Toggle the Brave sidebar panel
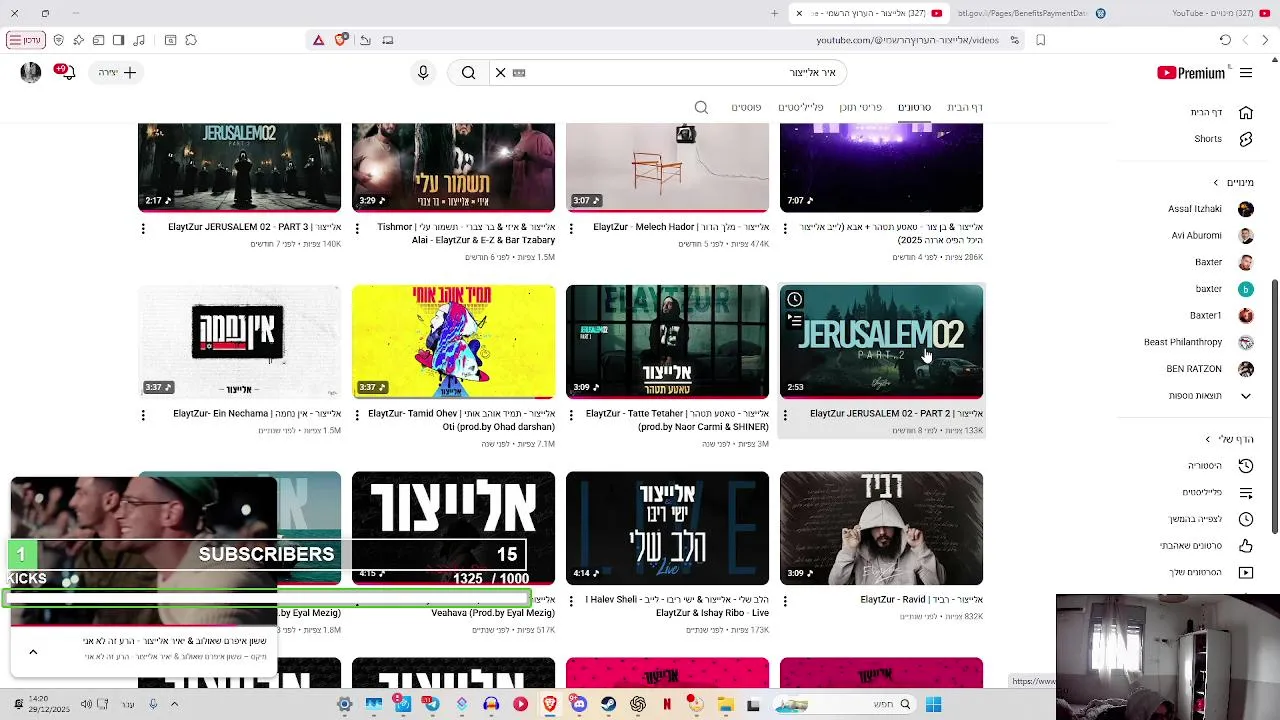 tap(118, 40)
